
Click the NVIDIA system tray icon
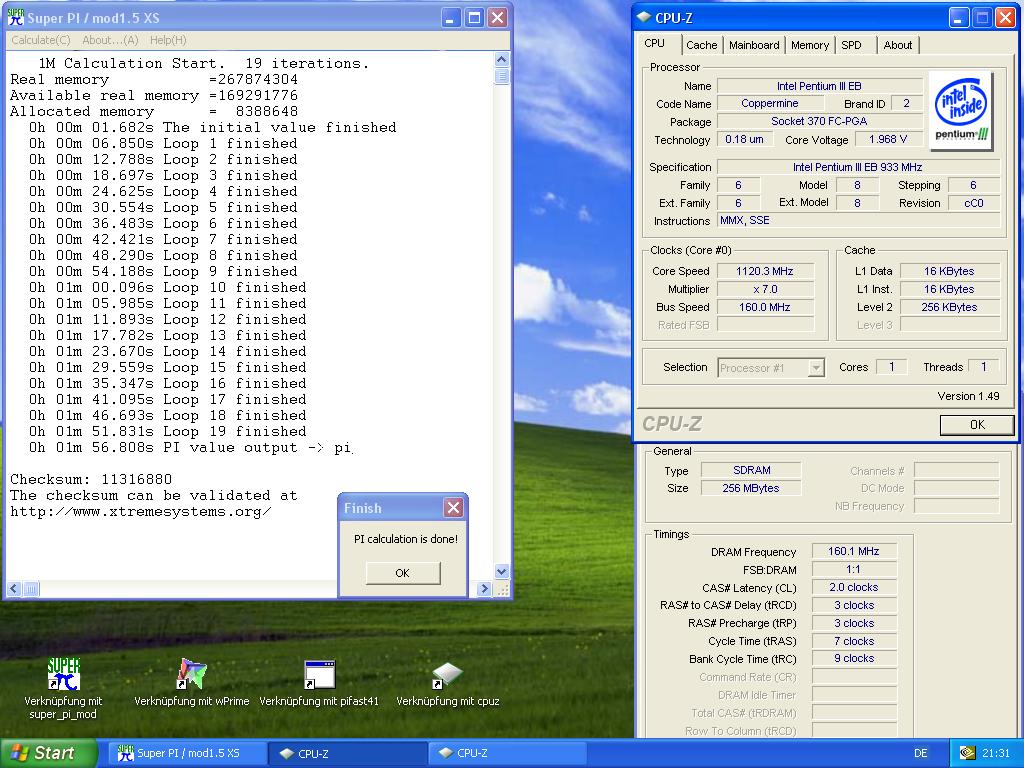click(967, 753)
